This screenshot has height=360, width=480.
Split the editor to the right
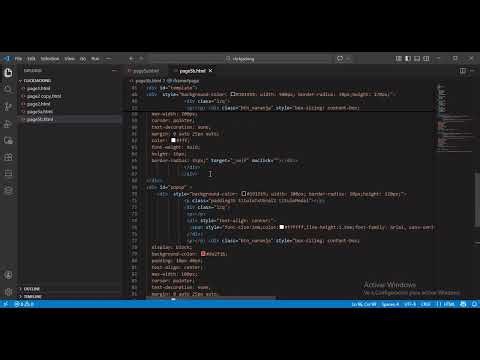(x=463, y=71)
